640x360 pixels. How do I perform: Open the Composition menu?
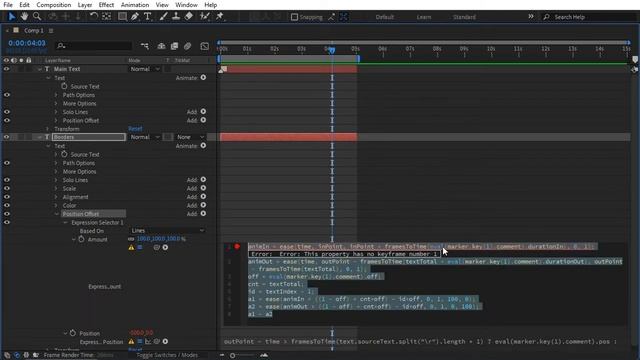53,5
